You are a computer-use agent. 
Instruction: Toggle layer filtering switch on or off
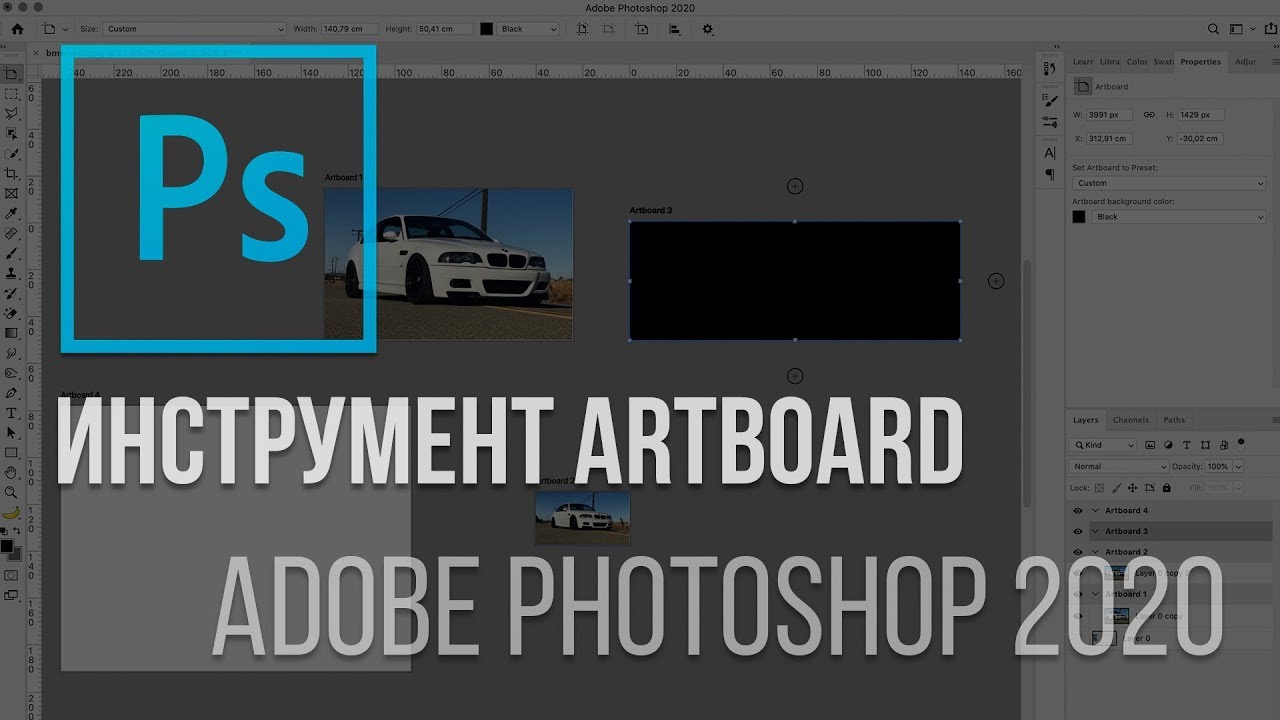tap(1241, 442)
